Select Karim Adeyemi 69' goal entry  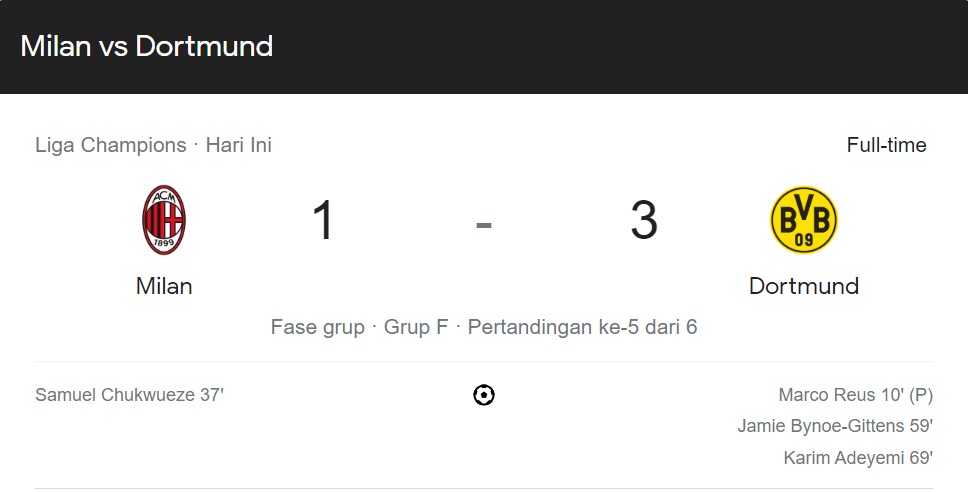click(x=858, y=458)
